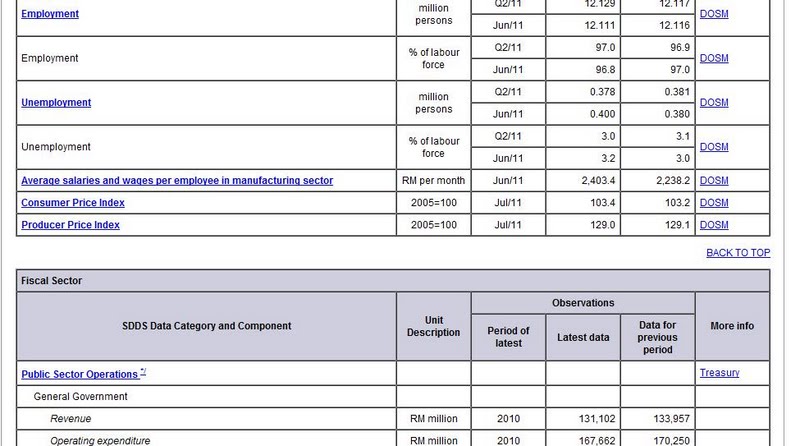Open DOSM link in Average salaries row
Screen dimensions: 800x446
tap(714, 181)
